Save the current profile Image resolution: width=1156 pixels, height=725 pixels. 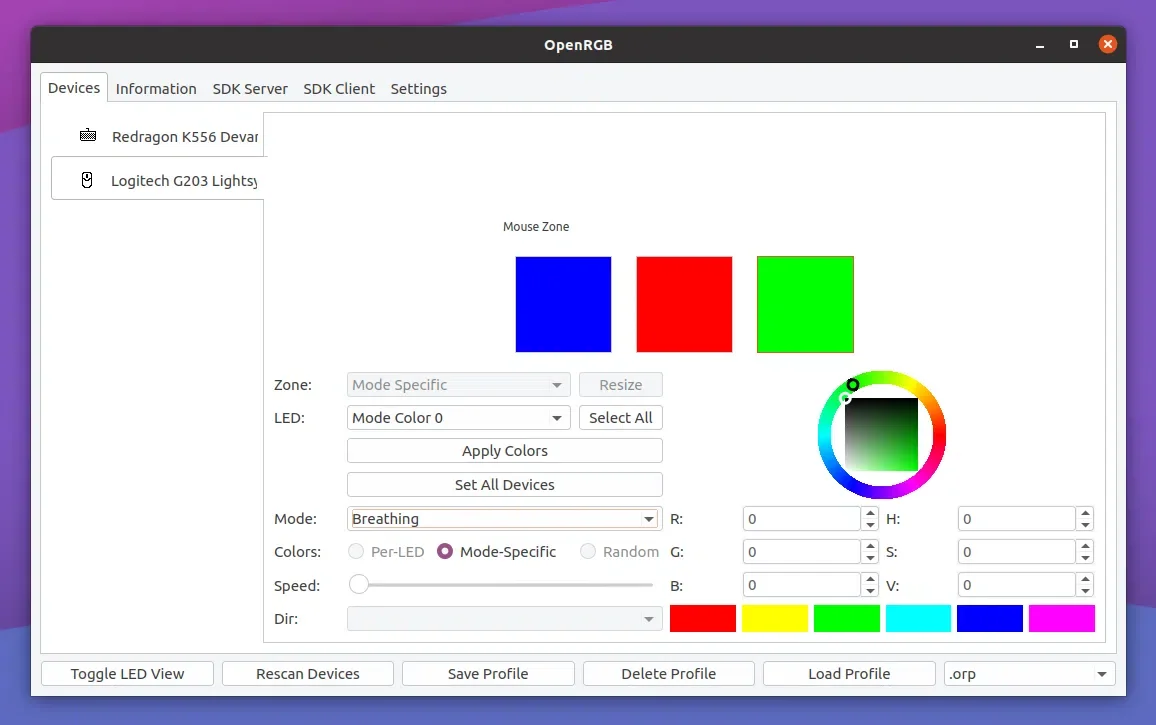[488, 673]
